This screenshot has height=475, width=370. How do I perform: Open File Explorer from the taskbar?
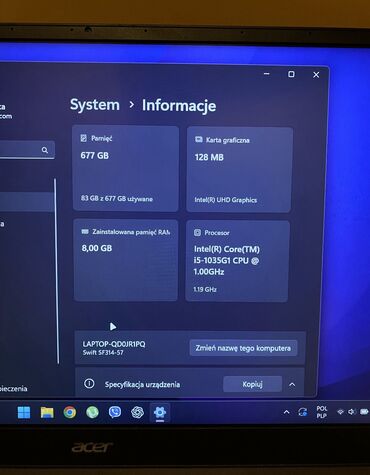click(x=47, y=412)
